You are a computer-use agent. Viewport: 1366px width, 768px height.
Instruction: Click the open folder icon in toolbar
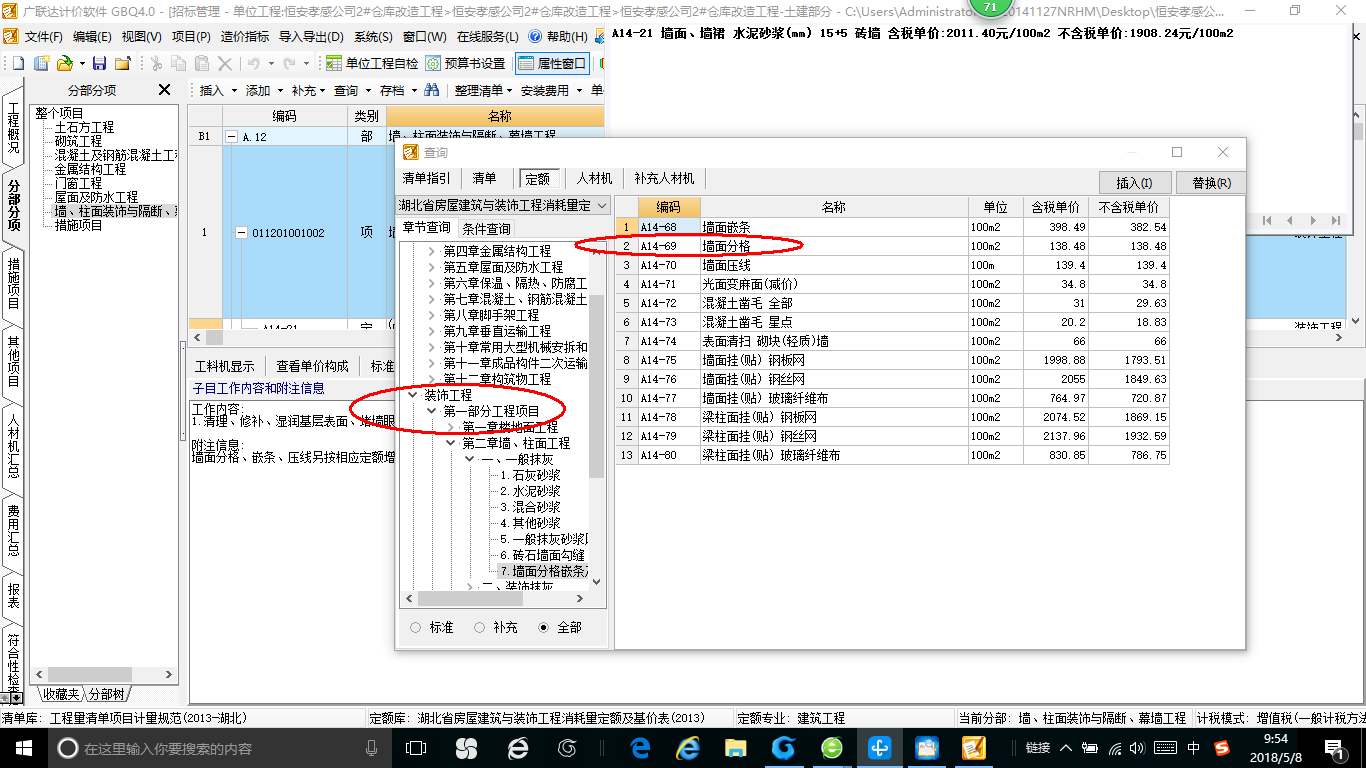[64, 63]
